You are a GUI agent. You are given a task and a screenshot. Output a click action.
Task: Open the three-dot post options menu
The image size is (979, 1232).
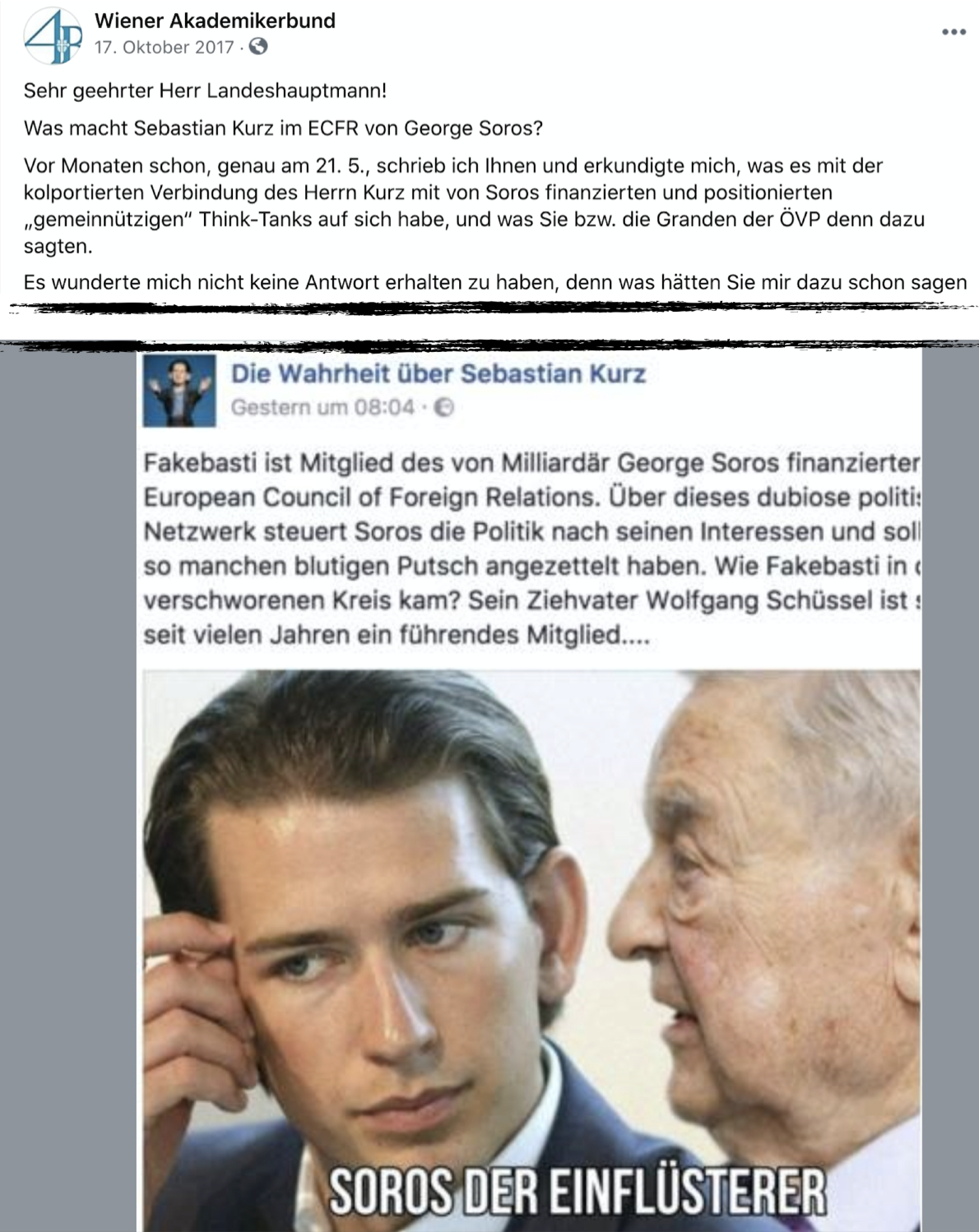(x=953, y=33)
